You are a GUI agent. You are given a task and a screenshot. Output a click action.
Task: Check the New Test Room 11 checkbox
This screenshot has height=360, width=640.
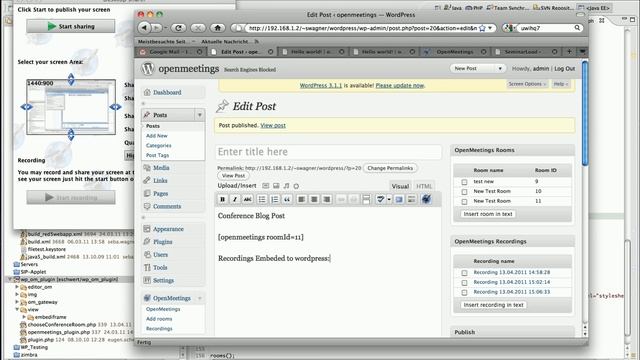(x=464, y=201)
